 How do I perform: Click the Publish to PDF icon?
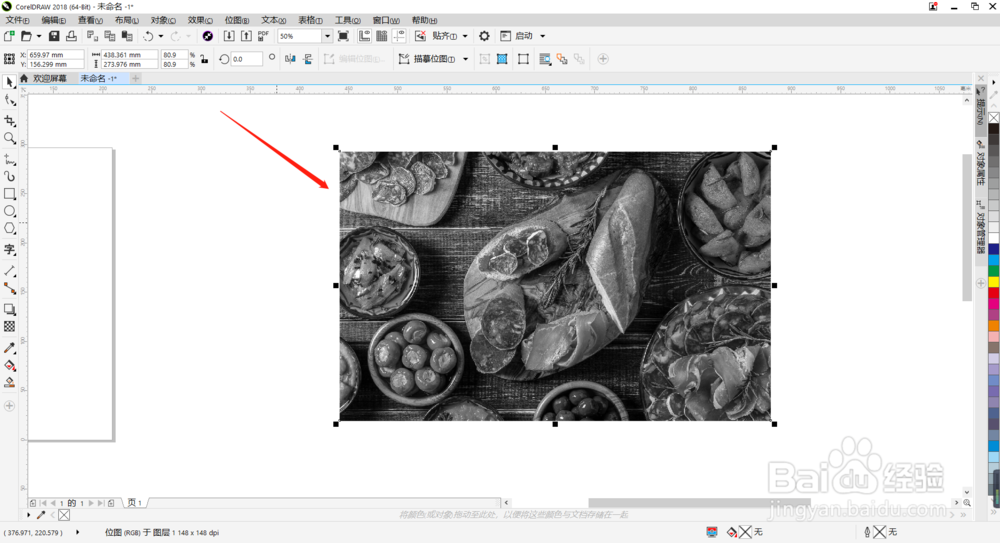(263, 36)
